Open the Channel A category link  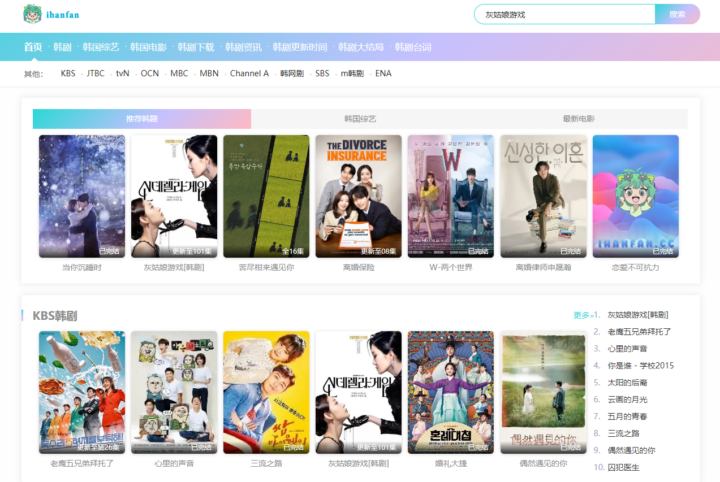click(249, 74)
